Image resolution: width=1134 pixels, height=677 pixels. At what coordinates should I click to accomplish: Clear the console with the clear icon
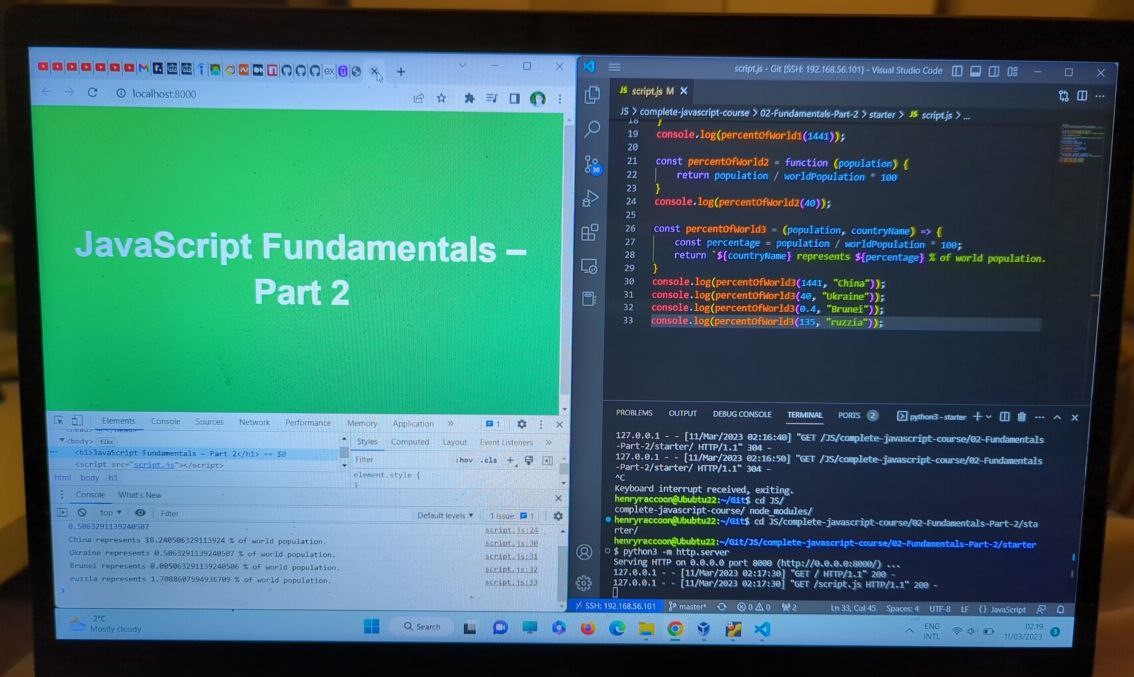[82, 513]
